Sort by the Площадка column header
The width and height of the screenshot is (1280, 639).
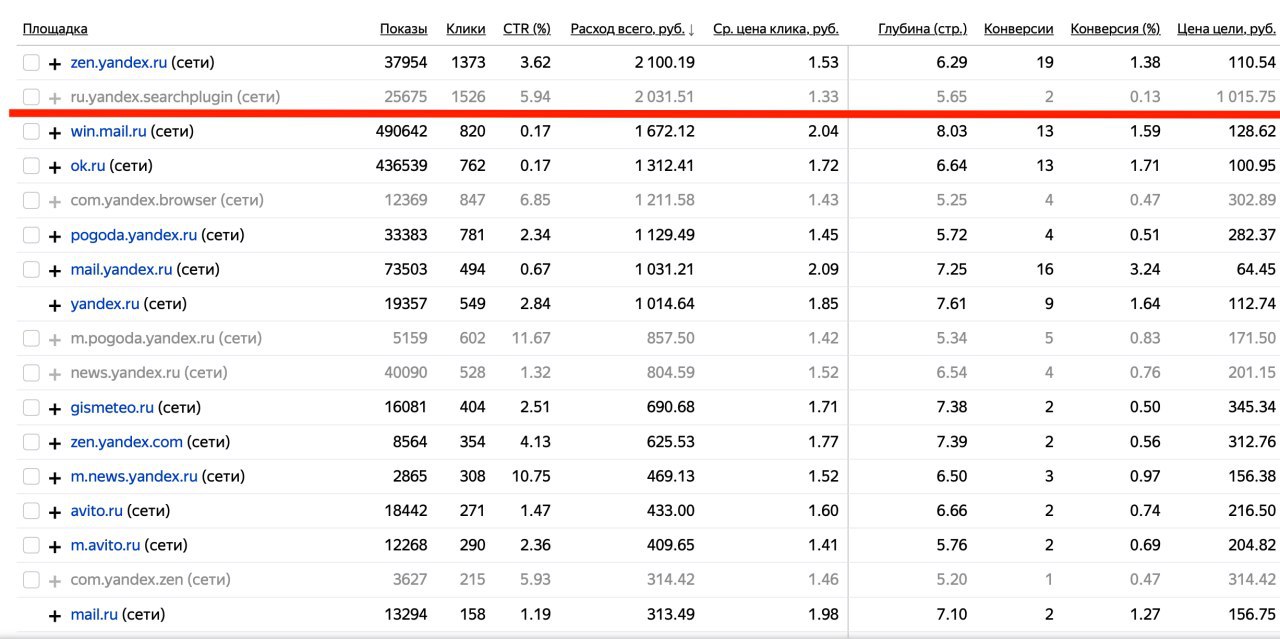tap(55, 29)
